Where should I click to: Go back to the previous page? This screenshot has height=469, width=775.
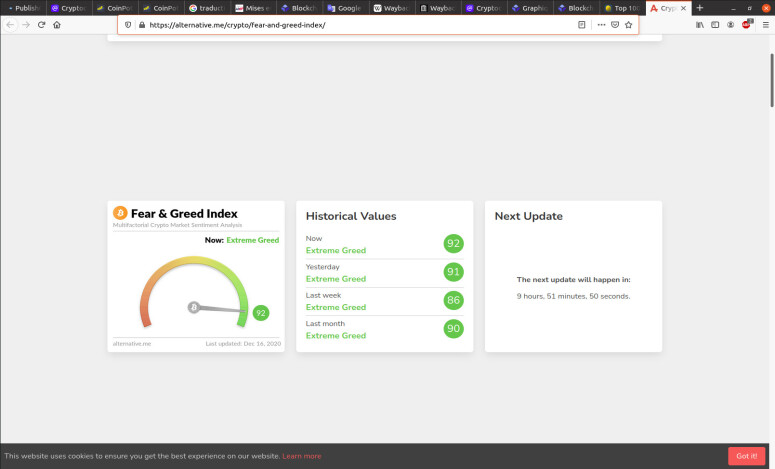click(x=10, y=25)
